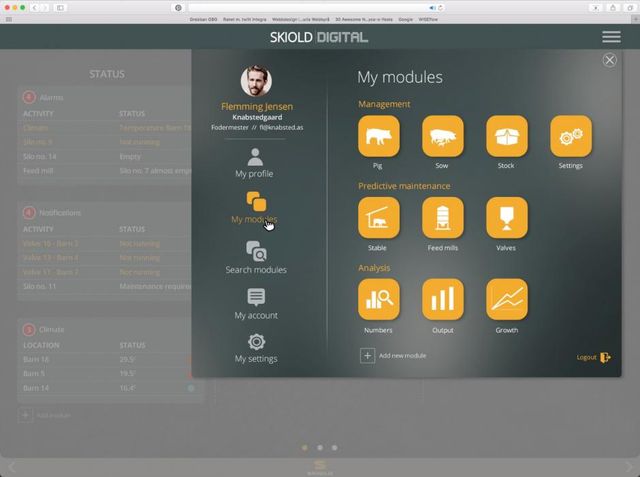The image size is (640, 477).
Task: Open the Stable predictive maintenance module
Action: coord(378,217)
